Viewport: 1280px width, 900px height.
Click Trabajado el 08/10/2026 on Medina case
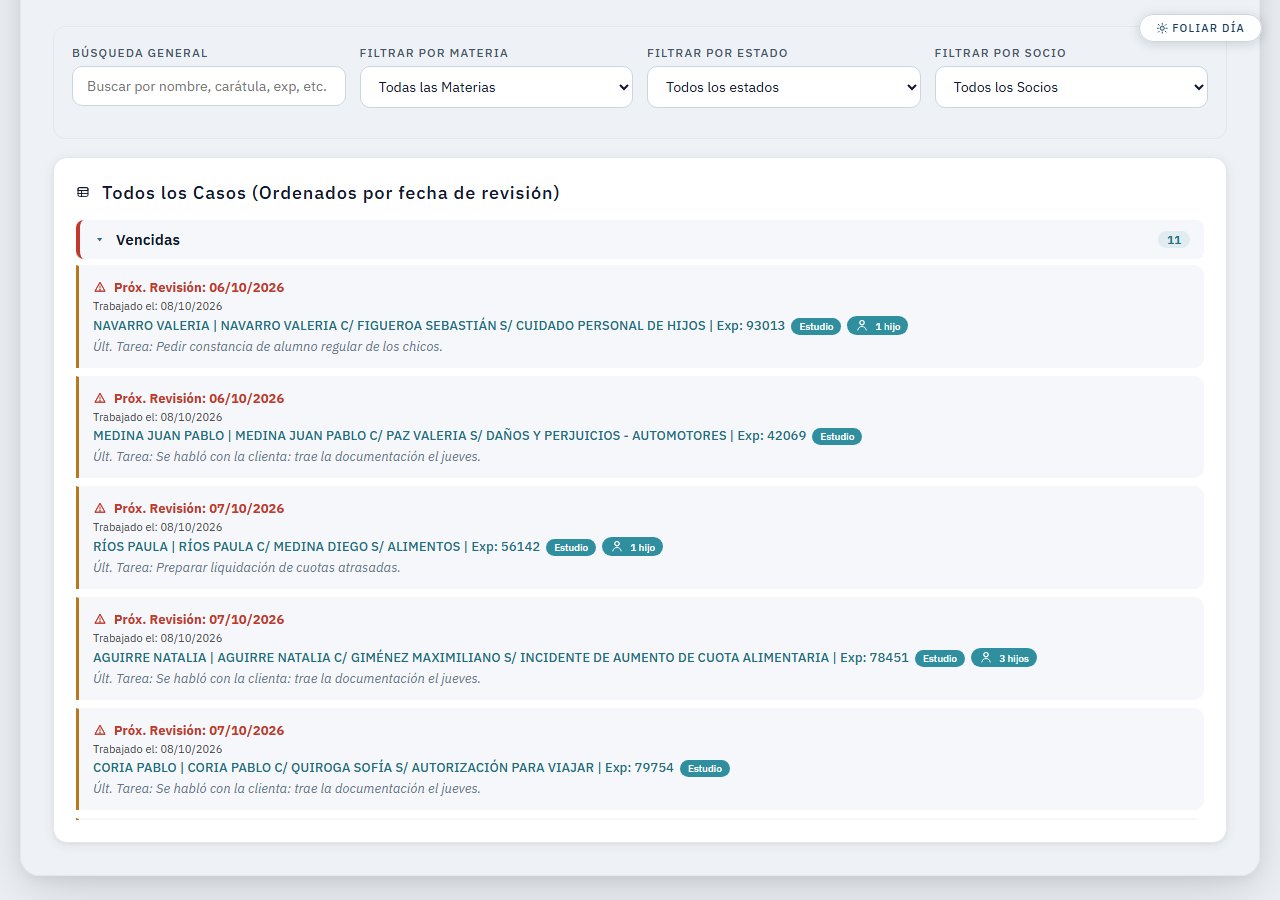point(158,417)
